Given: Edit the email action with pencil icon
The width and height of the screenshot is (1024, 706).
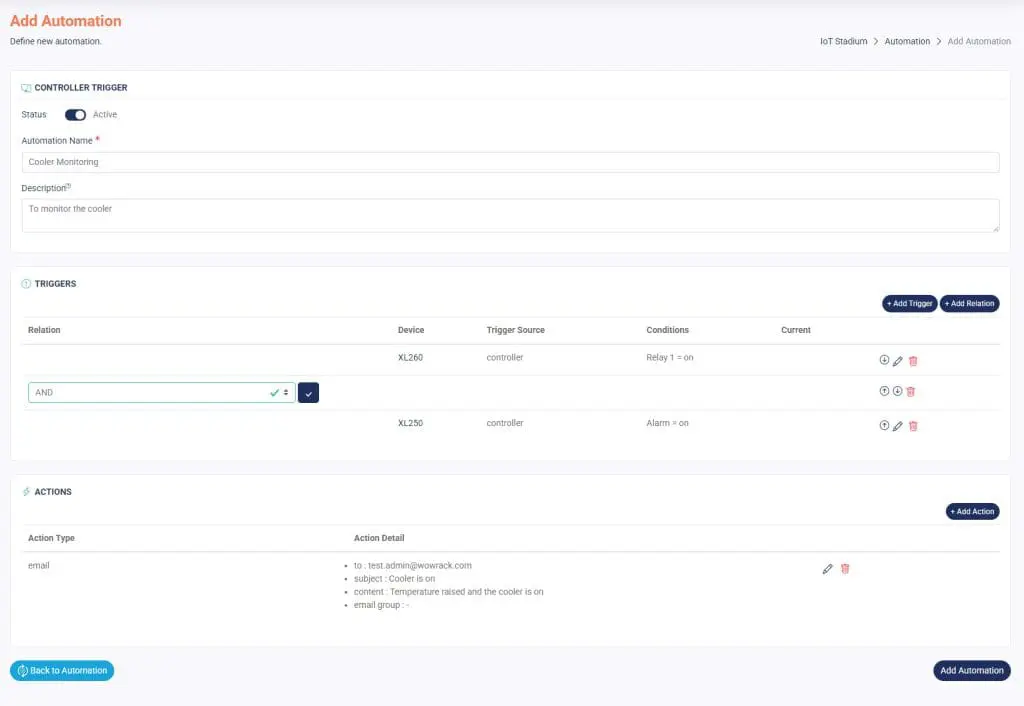Looking at the screenshot, I should 827,568.
